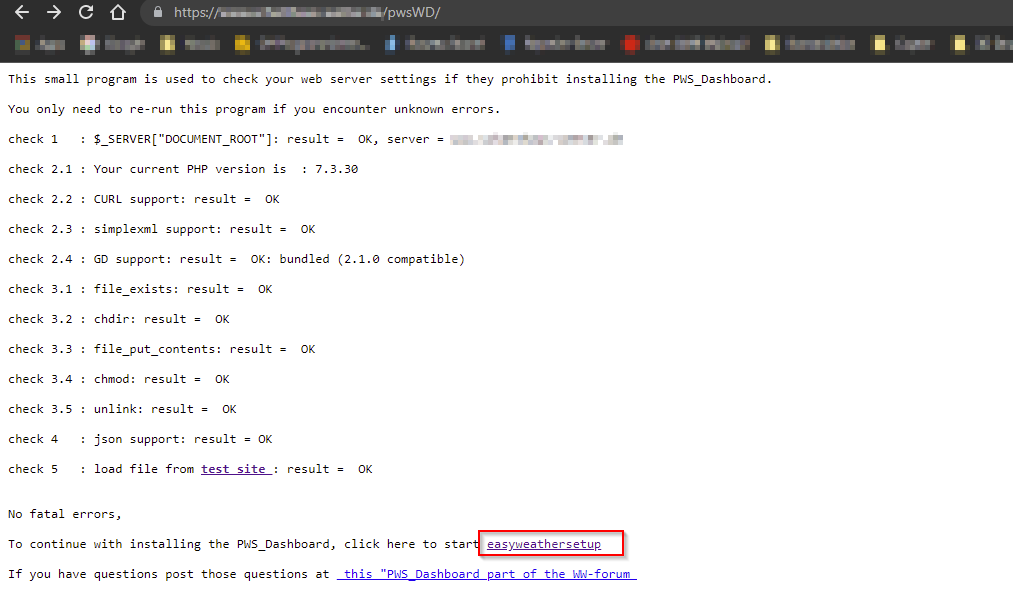Viewport: 1013px width, 607px height.
Task: Go back to the previous page
Action: click(22, 12)
